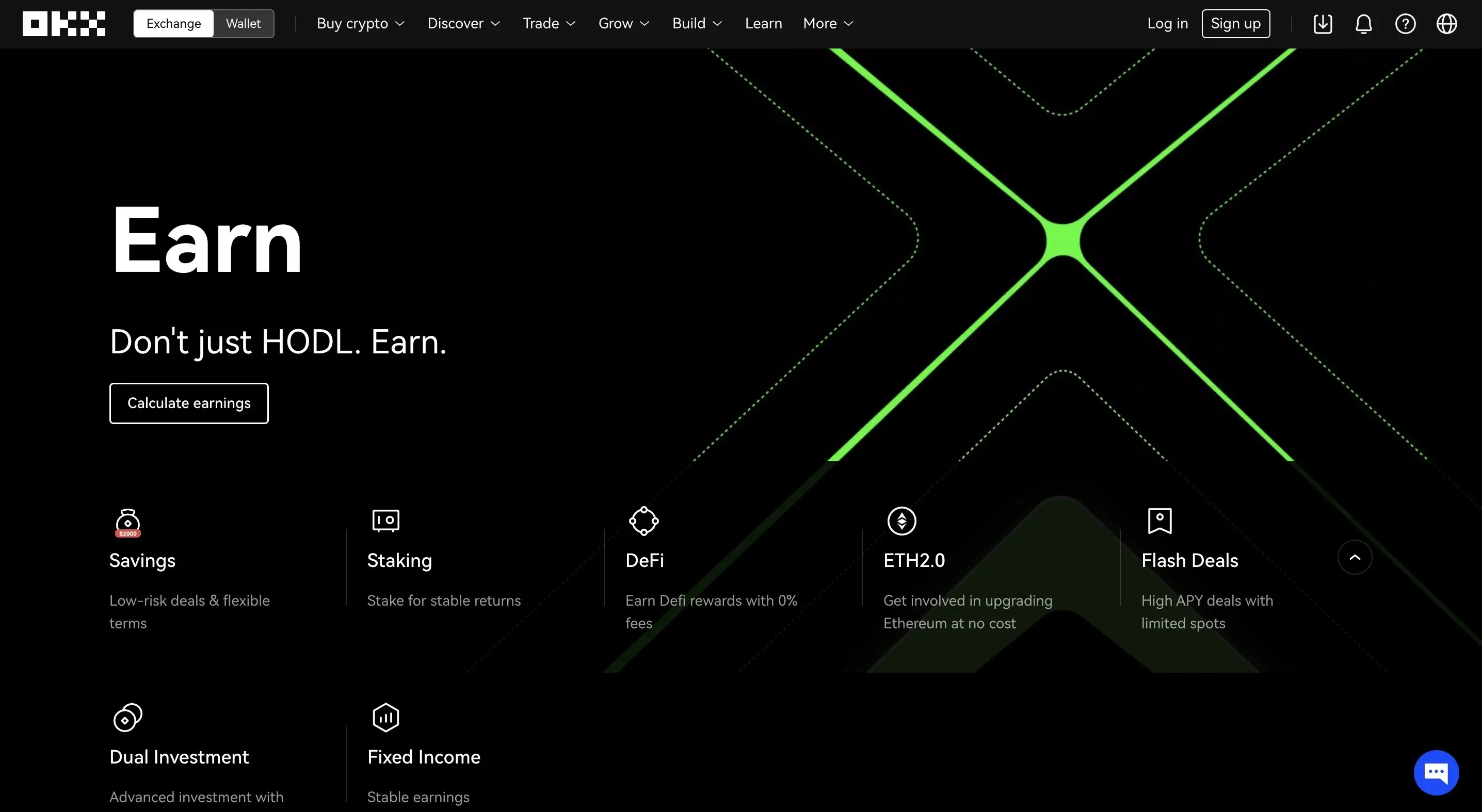Open the Learn menu item
The width and height of the screenshot is (1482, 812).
(763, 24)
